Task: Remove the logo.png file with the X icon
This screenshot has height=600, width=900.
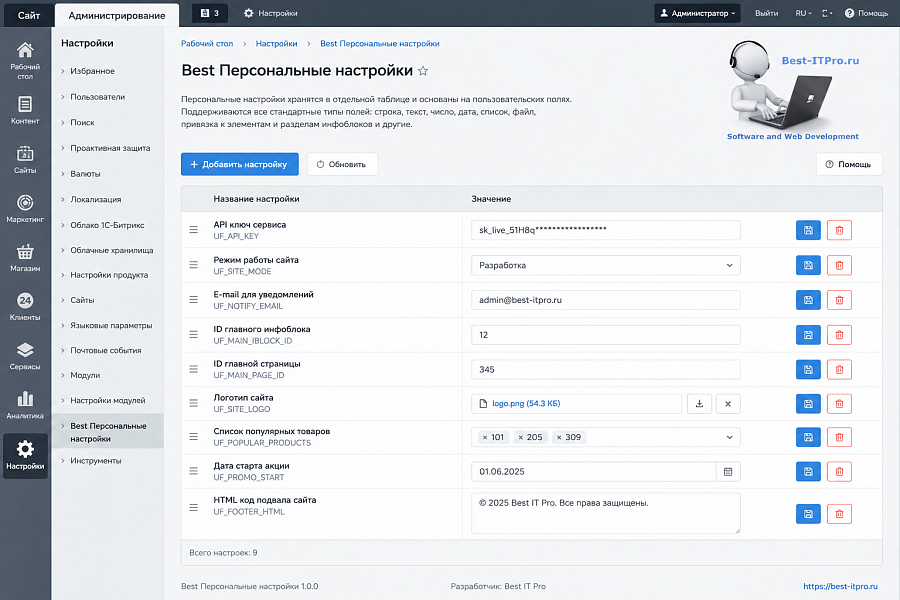Action: pyautogui.click(x=728, y=404)
